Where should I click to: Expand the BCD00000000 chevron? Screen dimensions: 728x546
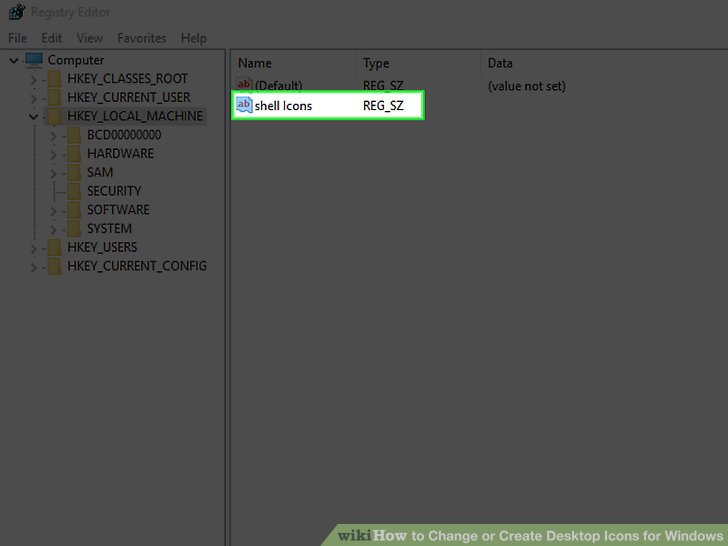click(x=53, y=136)
